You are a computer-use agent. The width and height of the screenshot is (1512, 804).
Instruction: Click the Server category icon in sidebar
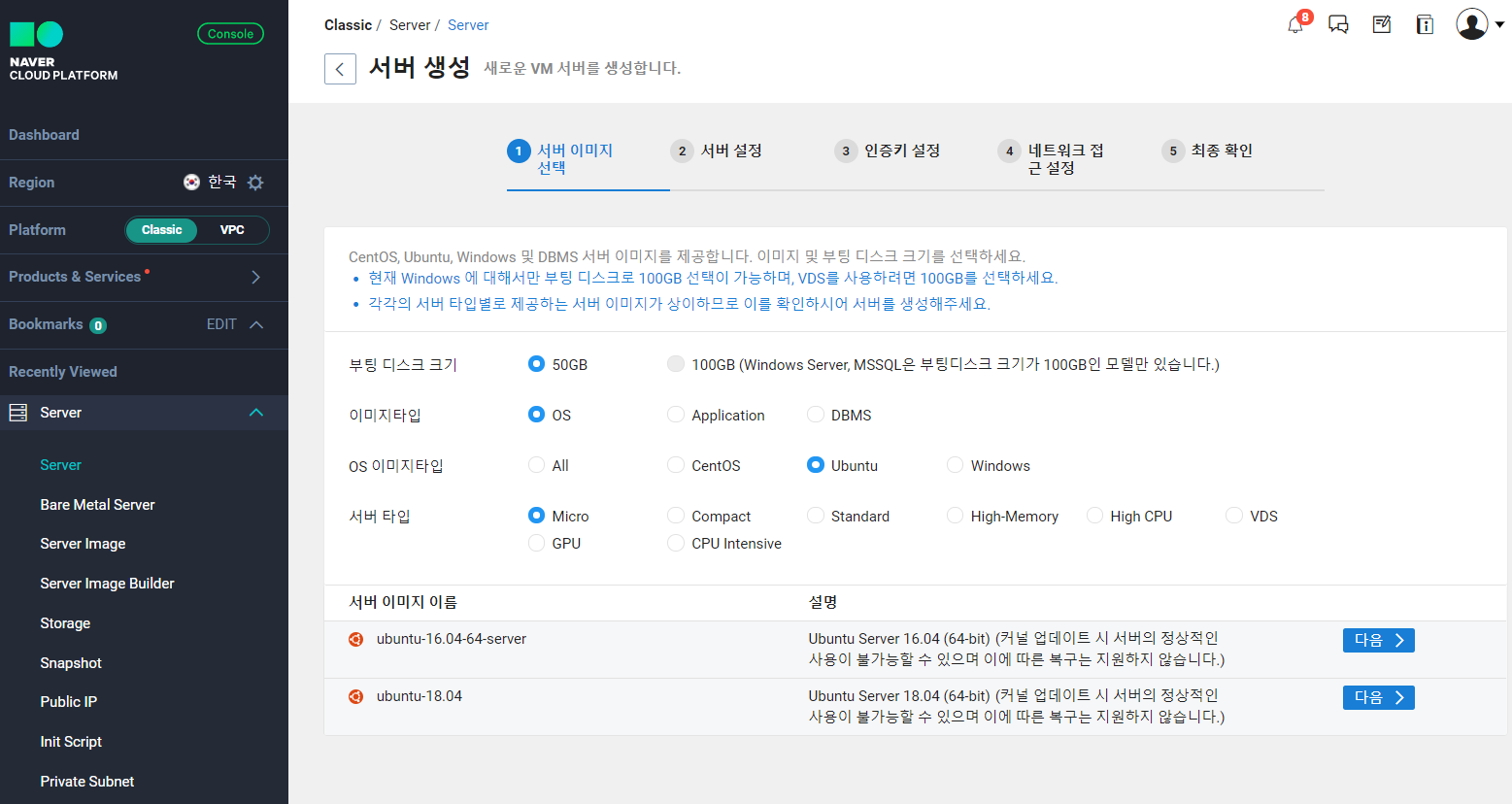17,413
